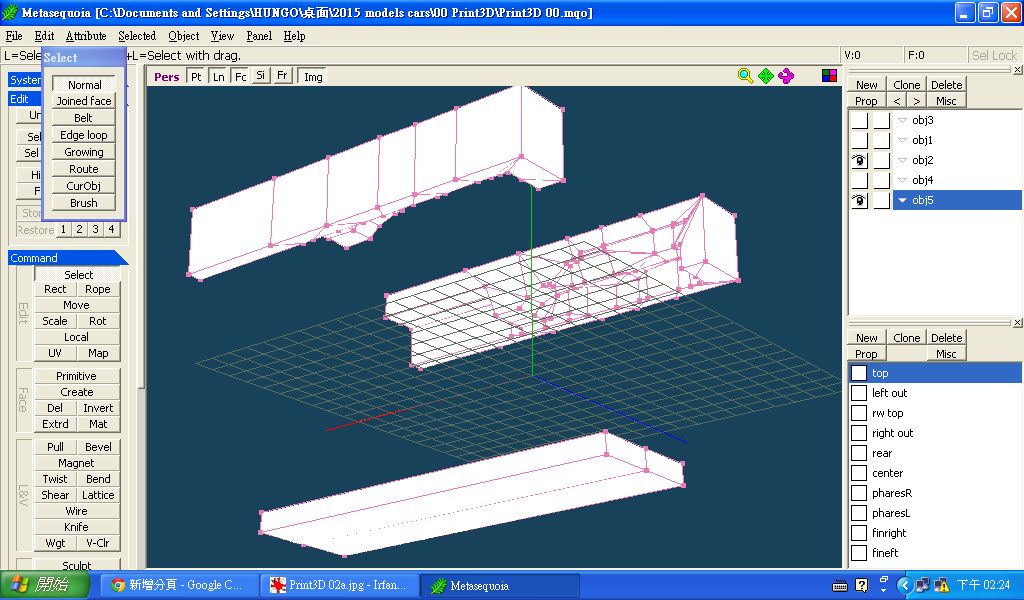Click the four-color viewport layout icon
The width and height of the screenshot is (1024, 600).
pyautogui.click(x=829, y=76)
